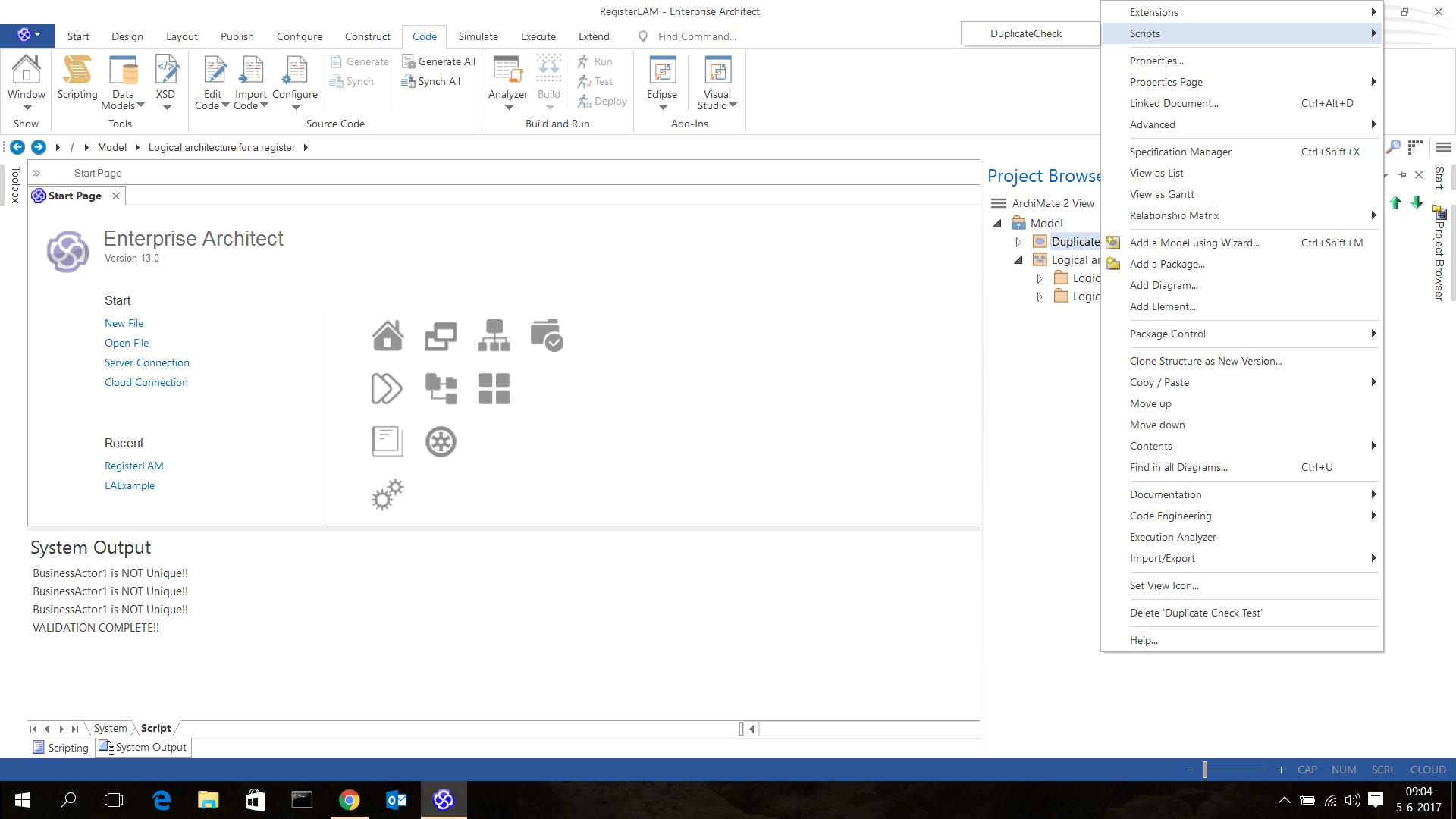This screenshot has width=1456, height=819.
Task: Open File Explorer from the taskbar
Action: [208, 799]
